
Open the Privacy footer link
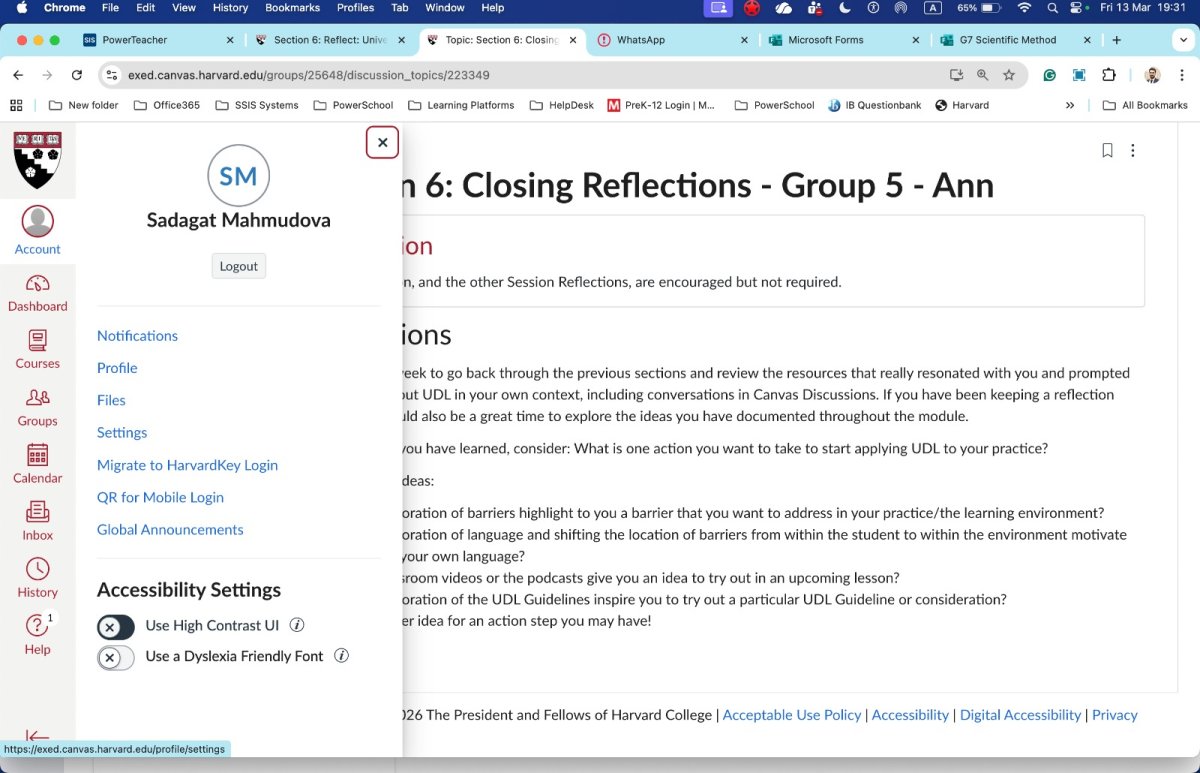coord(1115,714)
